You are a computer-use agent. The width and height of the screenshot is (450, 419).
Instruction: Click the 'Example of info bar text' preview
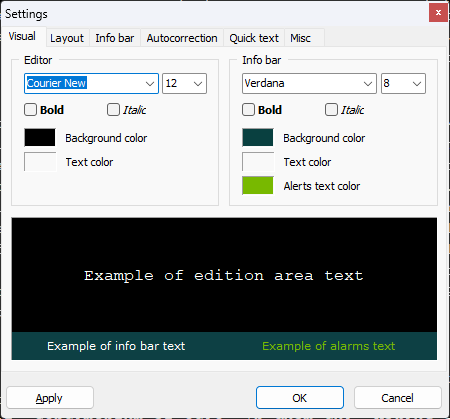116,346
